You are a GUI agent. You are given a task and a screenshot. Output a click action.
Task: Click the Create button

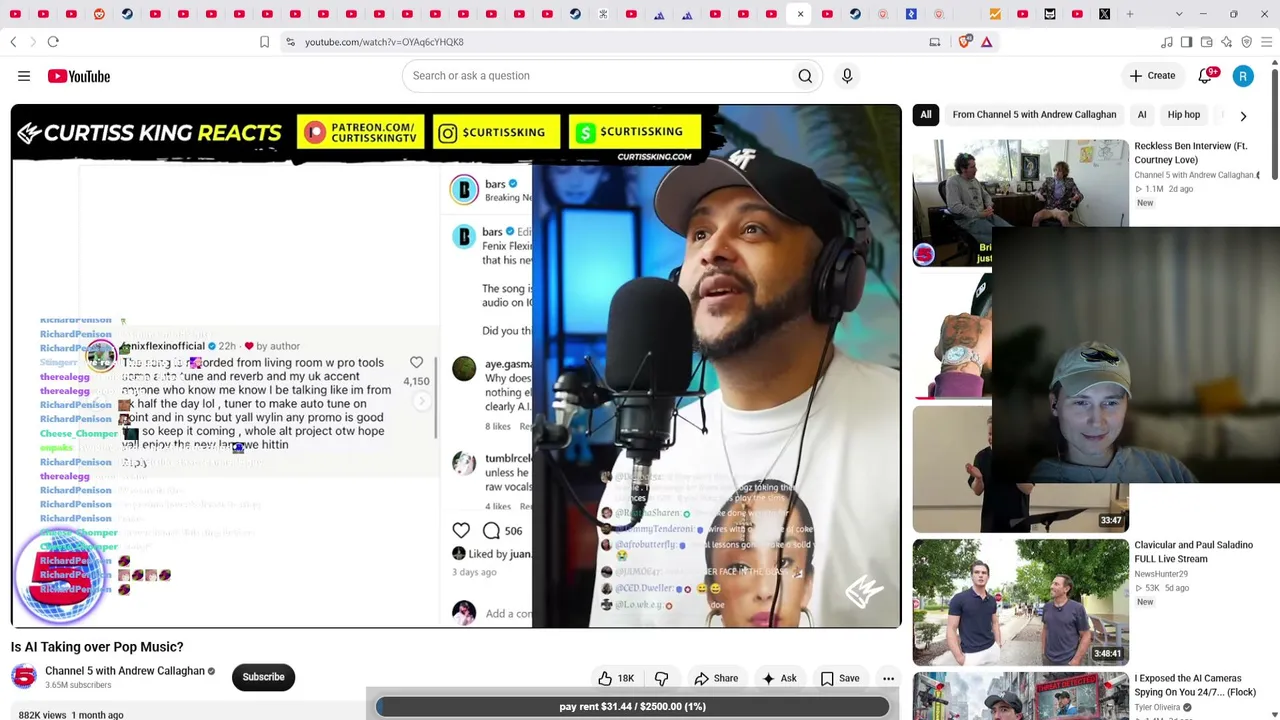click(1152, 76)
